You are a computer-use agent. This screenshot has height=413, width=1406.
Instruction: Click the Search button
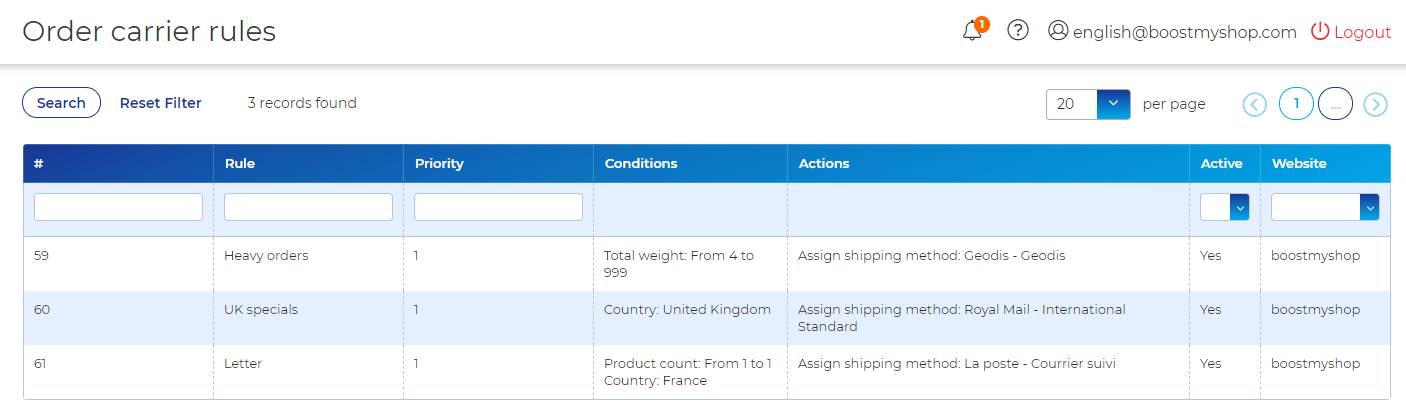pos(61,103)
